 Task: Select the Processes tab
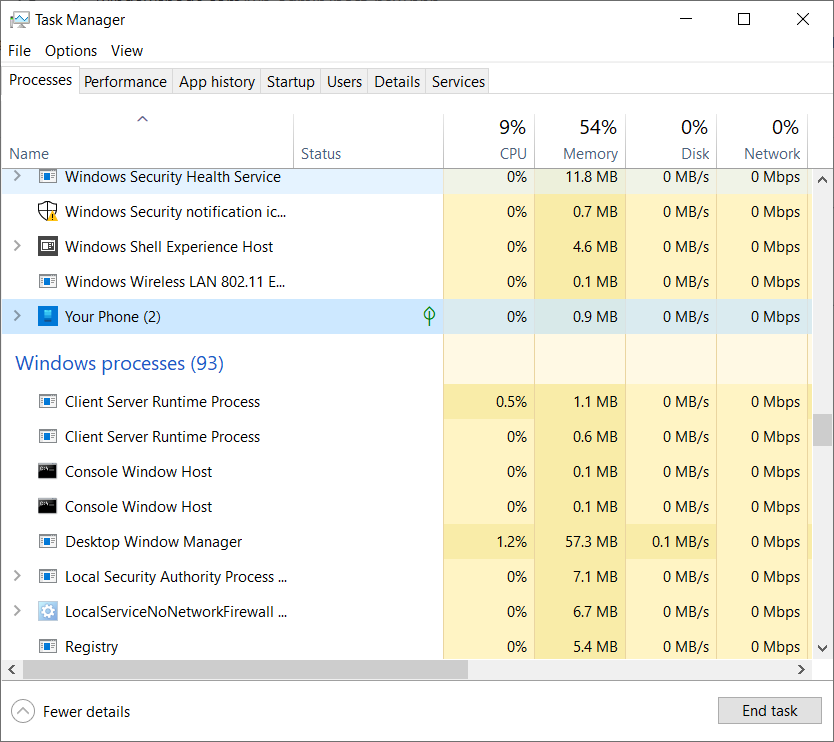coord(40,80)
